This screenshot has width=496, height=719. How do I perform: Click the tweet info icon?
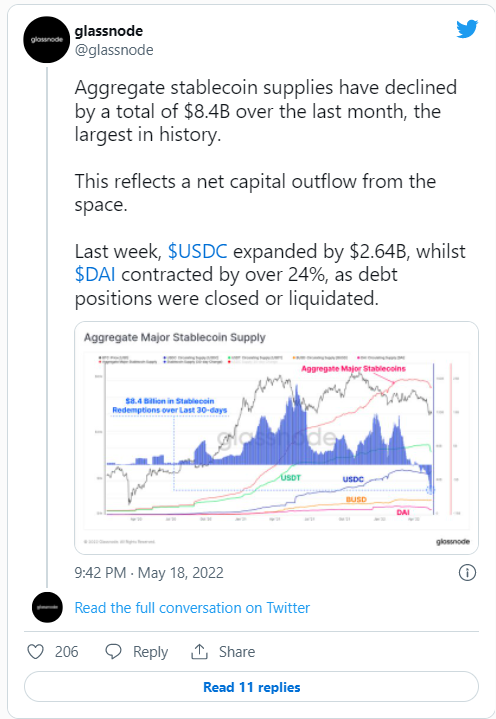[467, 572]
